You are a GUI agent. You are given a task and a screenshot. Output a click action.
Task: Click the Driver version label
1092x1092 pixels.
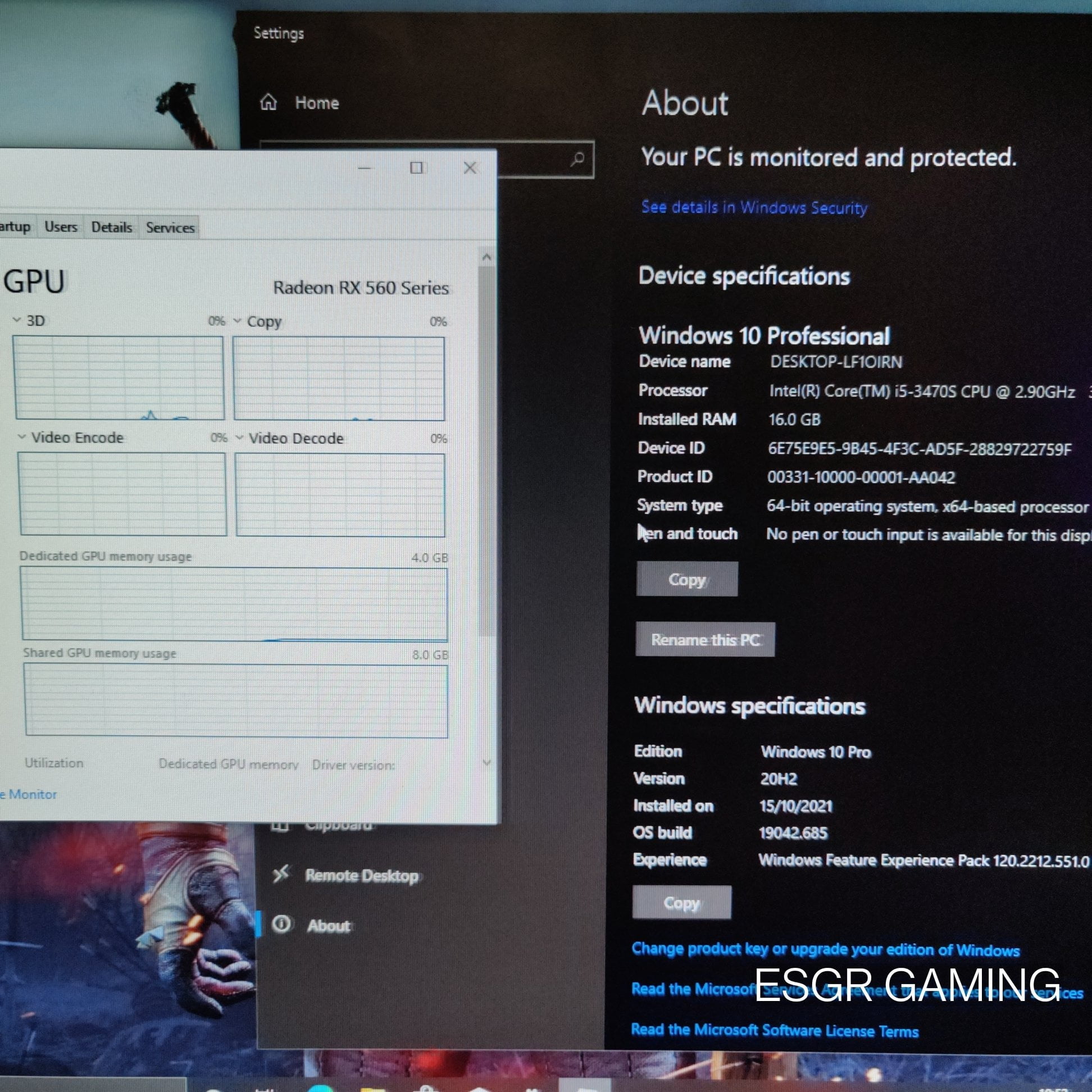pos(353,765)
